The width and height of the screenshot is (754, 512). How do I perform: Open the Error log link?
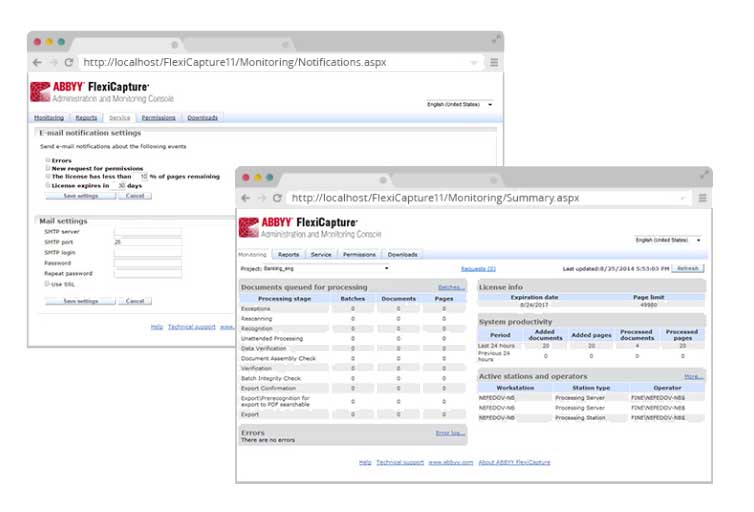click(450, 433)
